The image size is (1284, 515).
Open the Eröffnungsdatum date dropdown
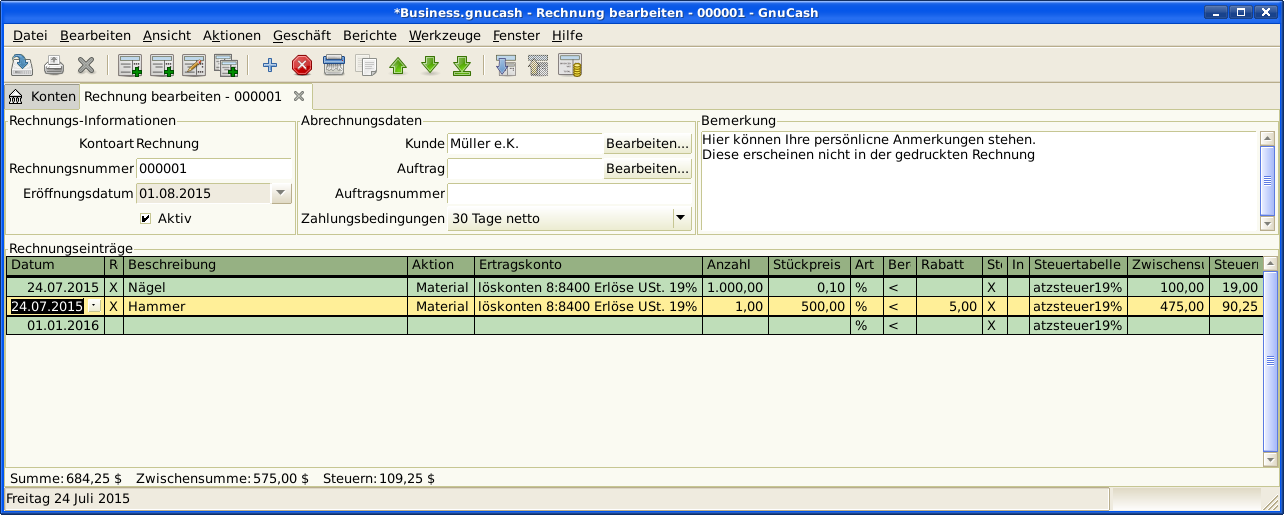pyautogui.click(x=280, y=193)
